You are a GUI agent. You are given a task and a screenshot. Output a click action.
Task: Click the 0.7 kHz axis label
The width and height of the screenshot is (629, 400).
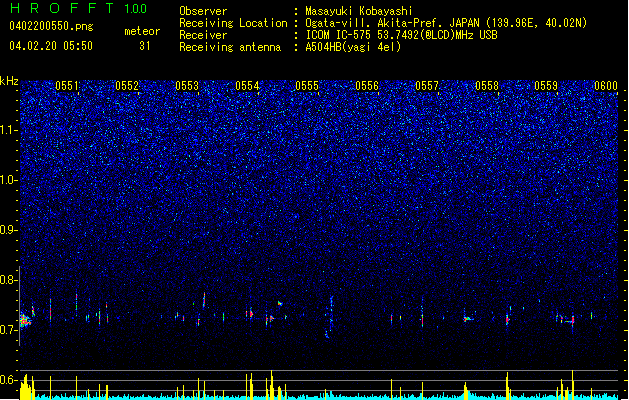[x=8, y=330]
